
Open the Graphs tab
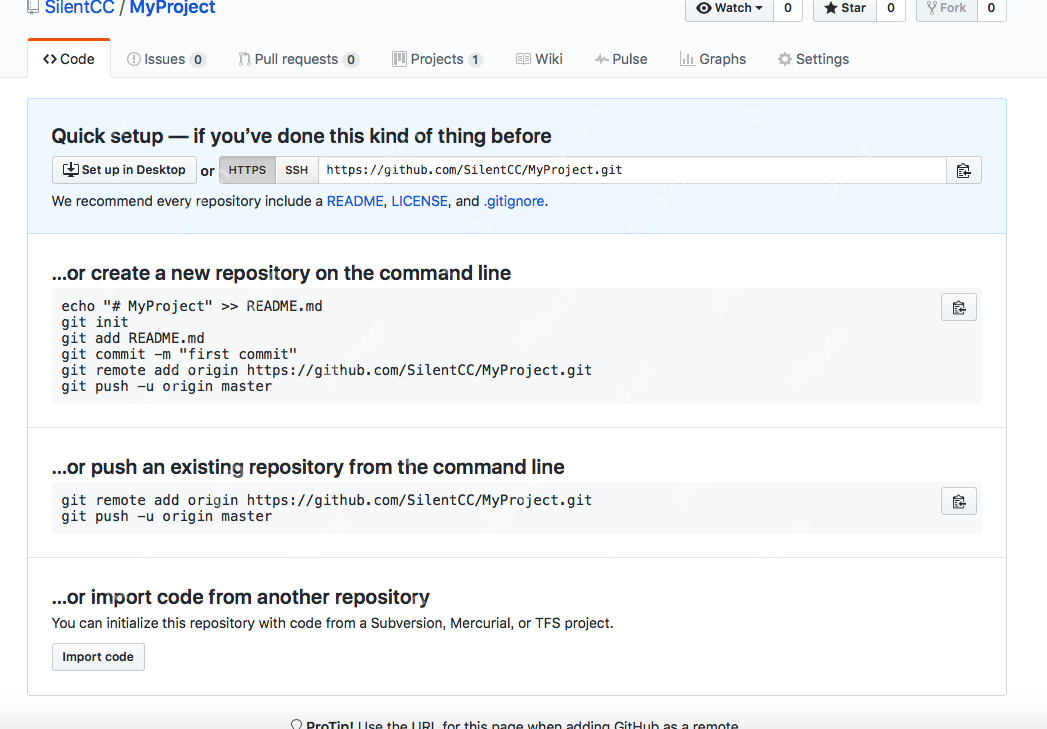(x=713, y=59)
